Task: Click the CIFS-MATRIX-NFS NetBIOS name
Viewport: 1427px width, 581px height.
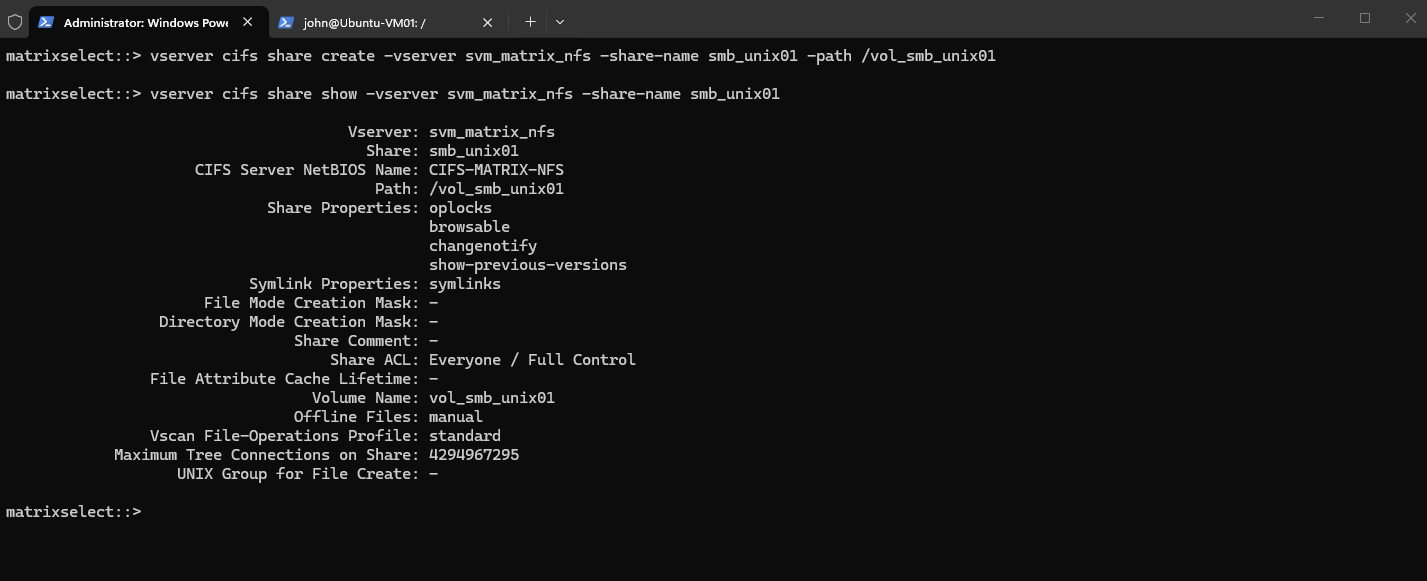Action: (x=496, y=170)
